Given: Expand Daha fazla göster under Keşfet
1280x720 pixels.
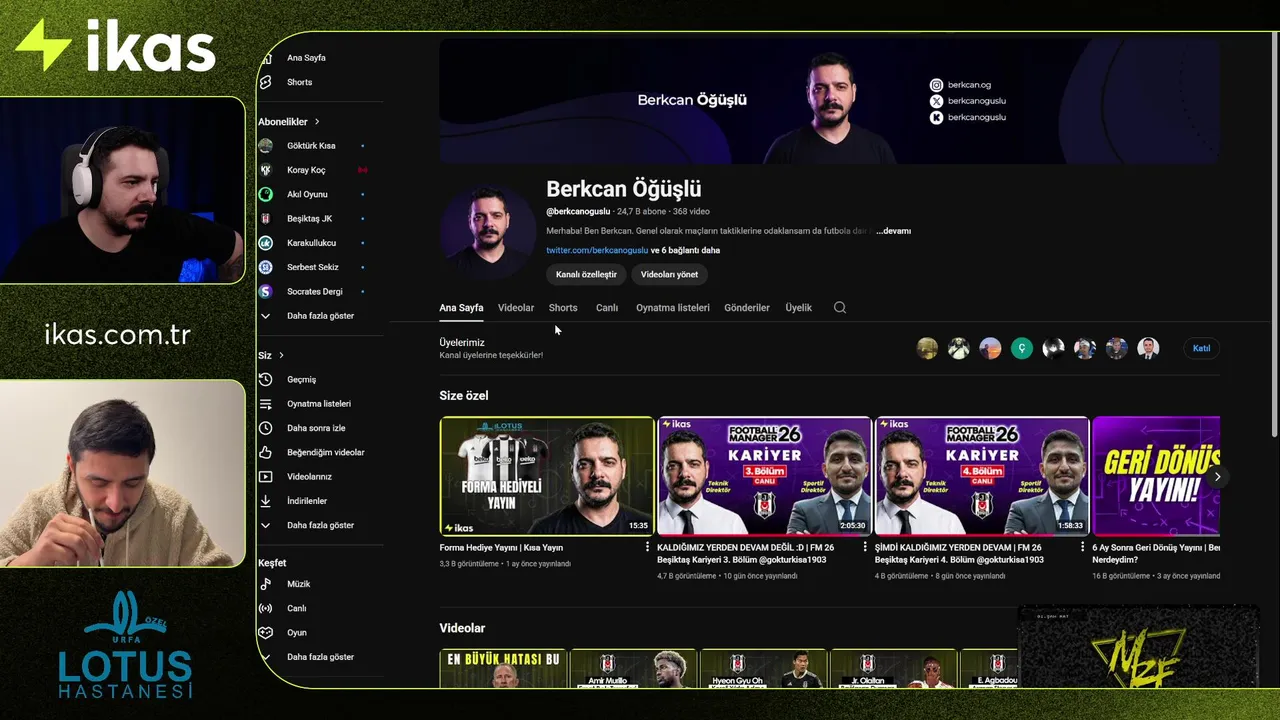Looking at the screenshot, I should coord(320,657).
